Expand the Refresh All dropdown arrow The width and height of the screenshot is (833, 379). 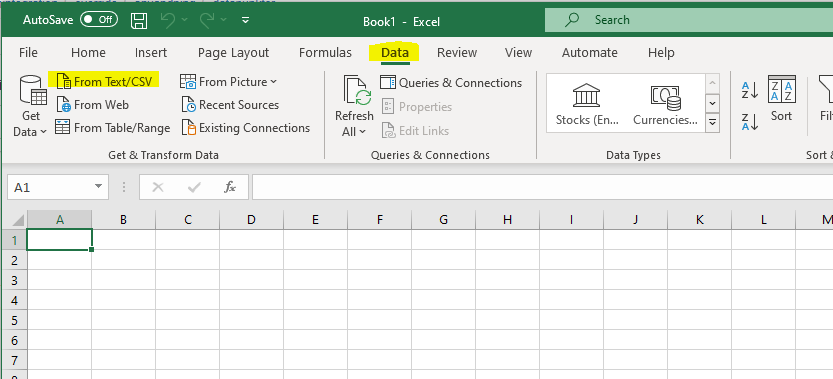[x=362, y=132]
